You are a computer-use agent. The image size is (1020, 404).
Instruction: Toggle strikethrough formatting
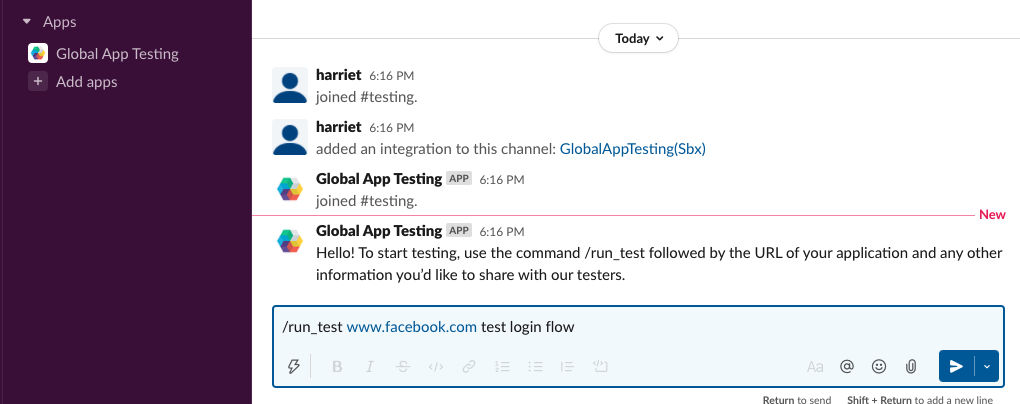pyautogui.click(x=403, y=366)
